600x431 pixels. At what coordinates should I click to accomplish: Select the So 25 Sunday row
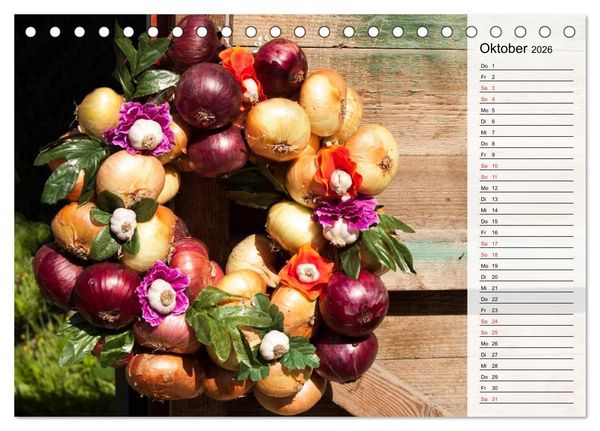pyautogui.click(x=527, y=332)
